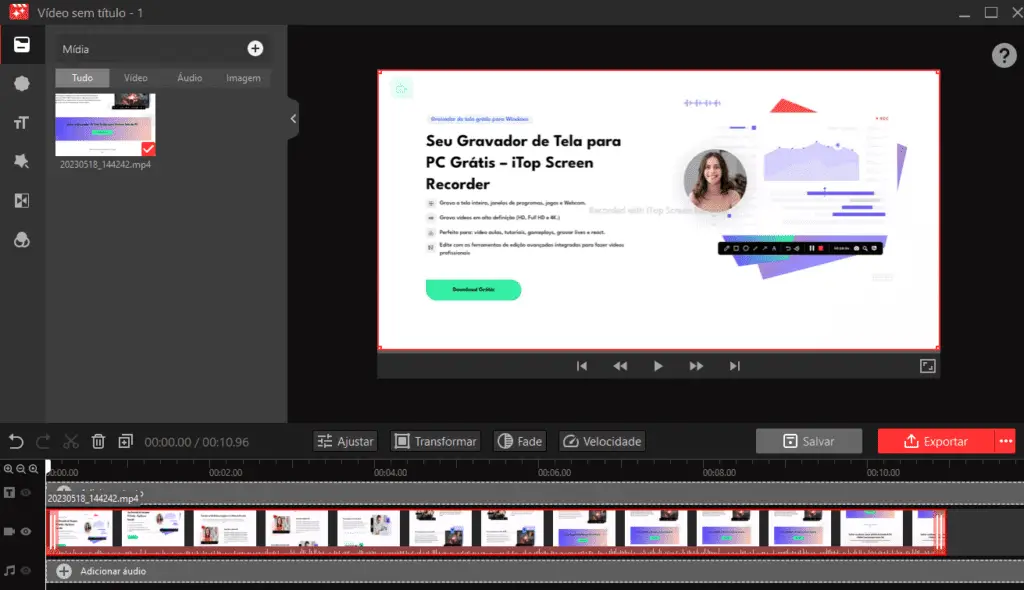Switch to the Imagem tab
The width and height of the screenshot is (1024, 590).
243,78
